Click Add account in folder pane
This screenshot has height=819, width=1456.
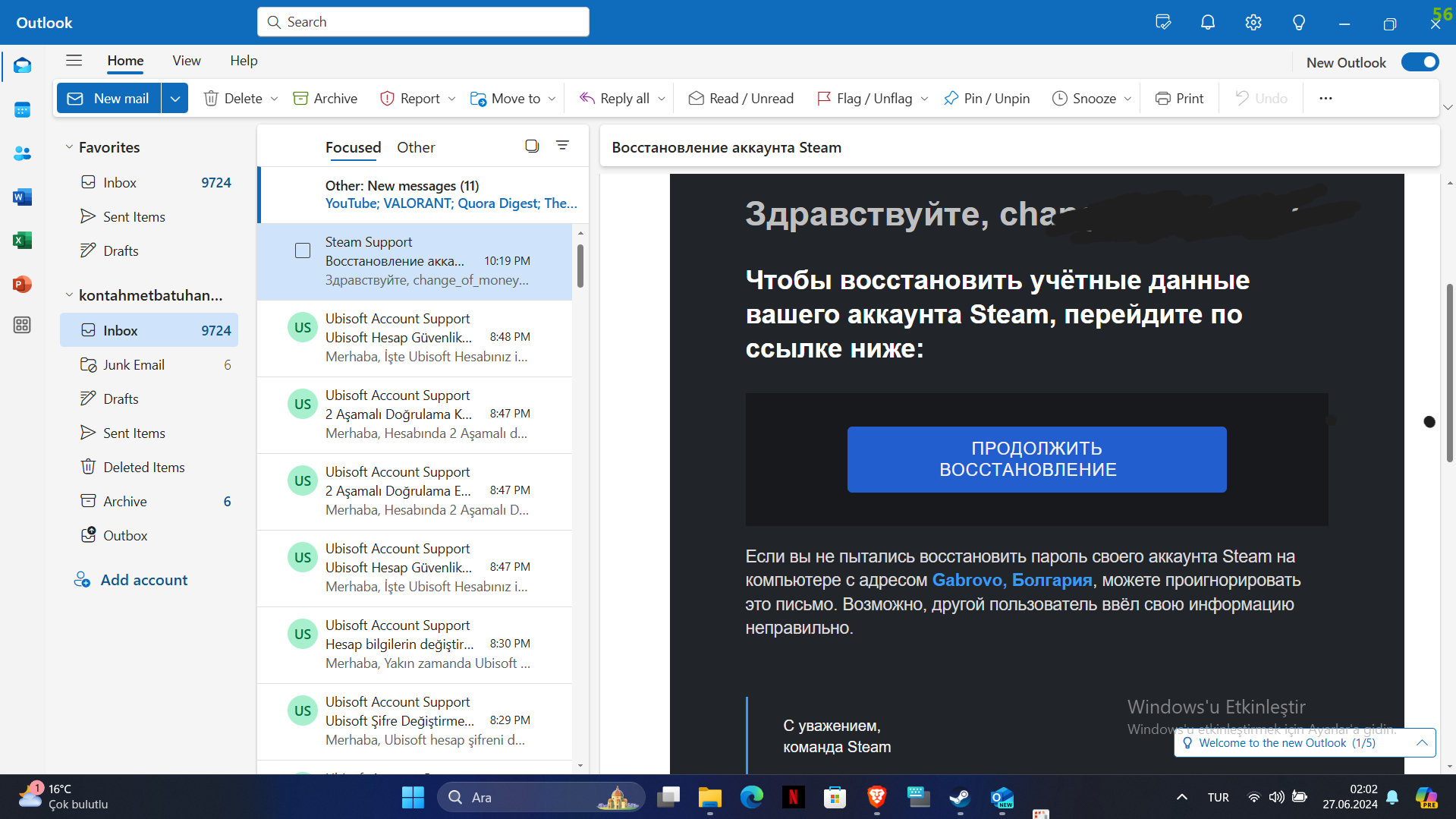pyautogui.click(x=131, y=580)
